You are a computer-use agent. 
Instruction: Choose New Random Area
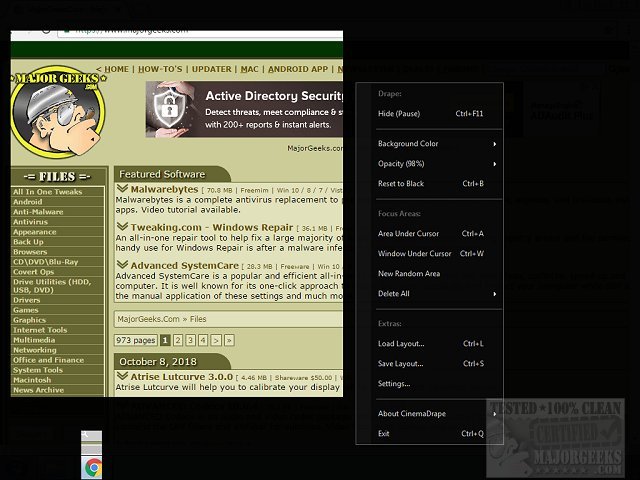pyautogui.click(x=439, y=273)
